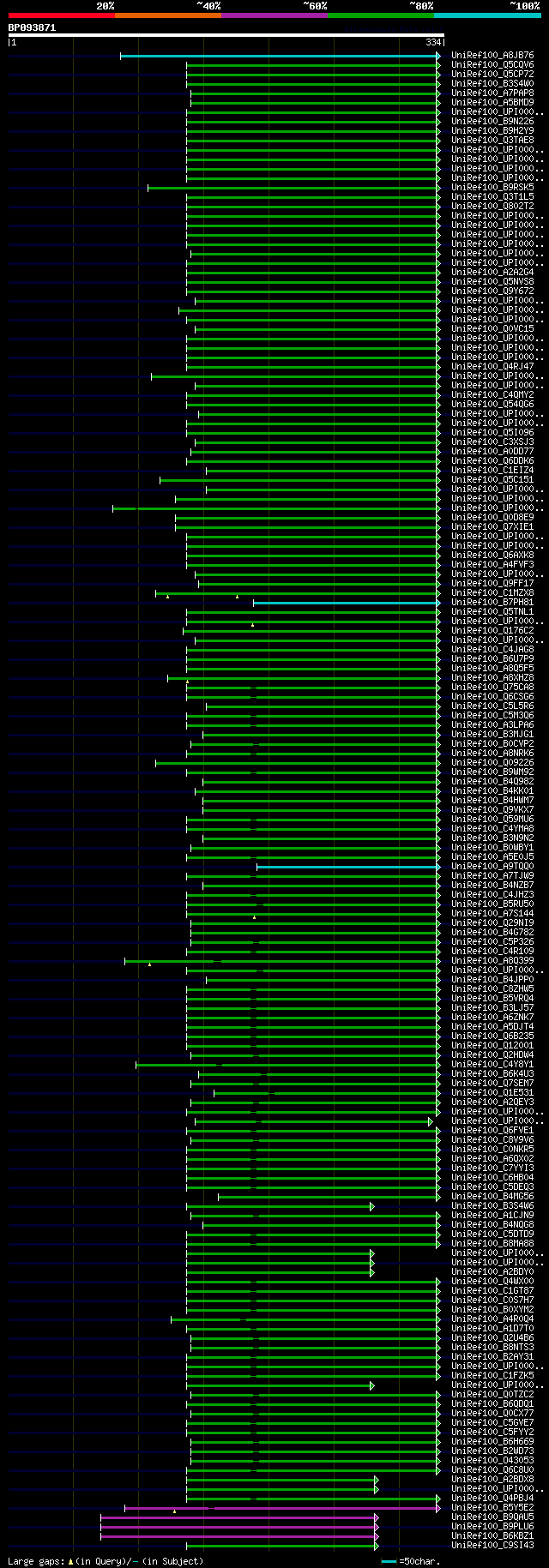Click the UniRef100_Q3TAE8 entry
549x1568 pixels.
point(492,141)
